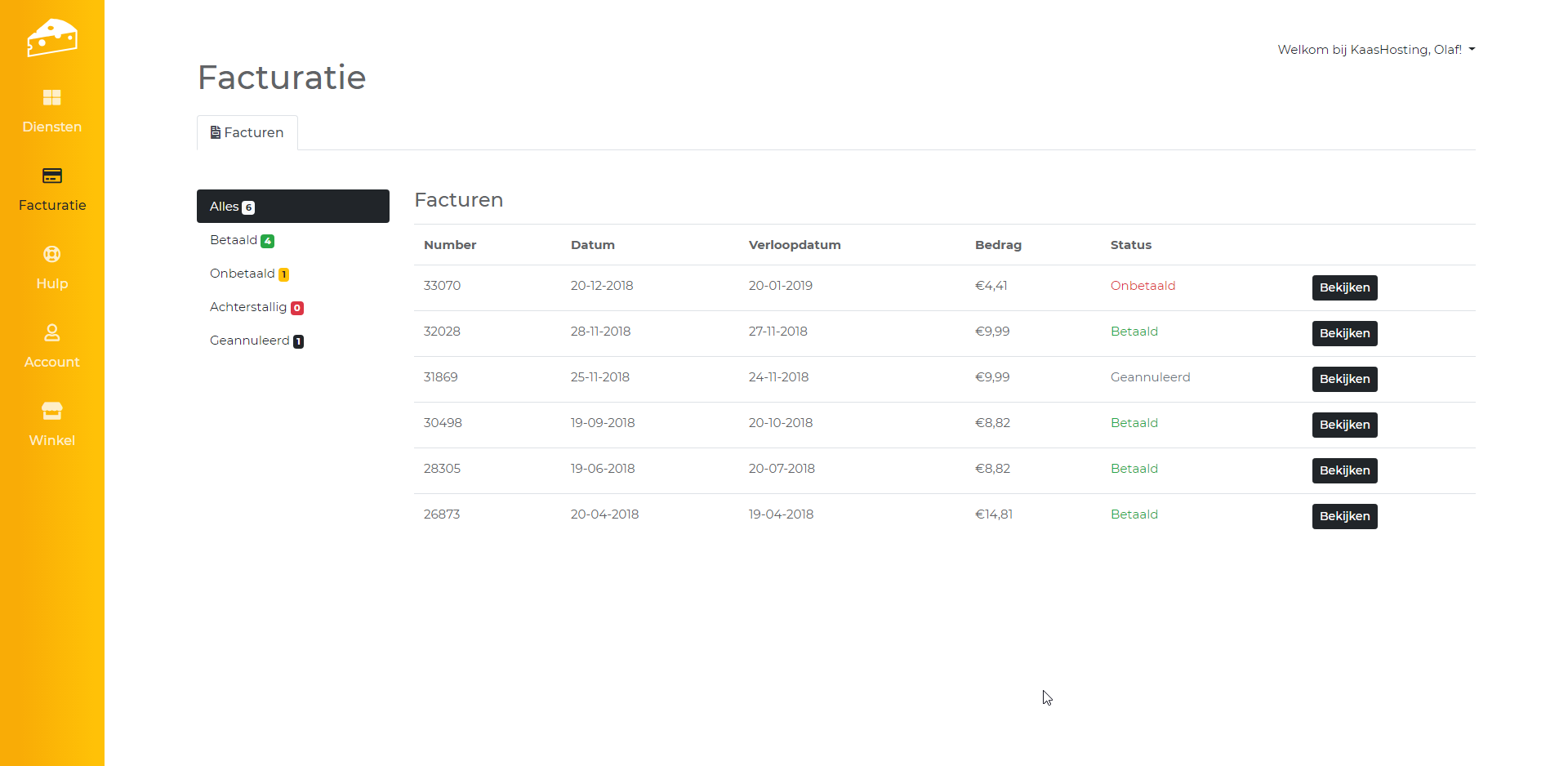Expand the Welkom bij KaasHosting user dropdown
The width and height of the screenshot is (1568, 766).
click(1376, 50)
